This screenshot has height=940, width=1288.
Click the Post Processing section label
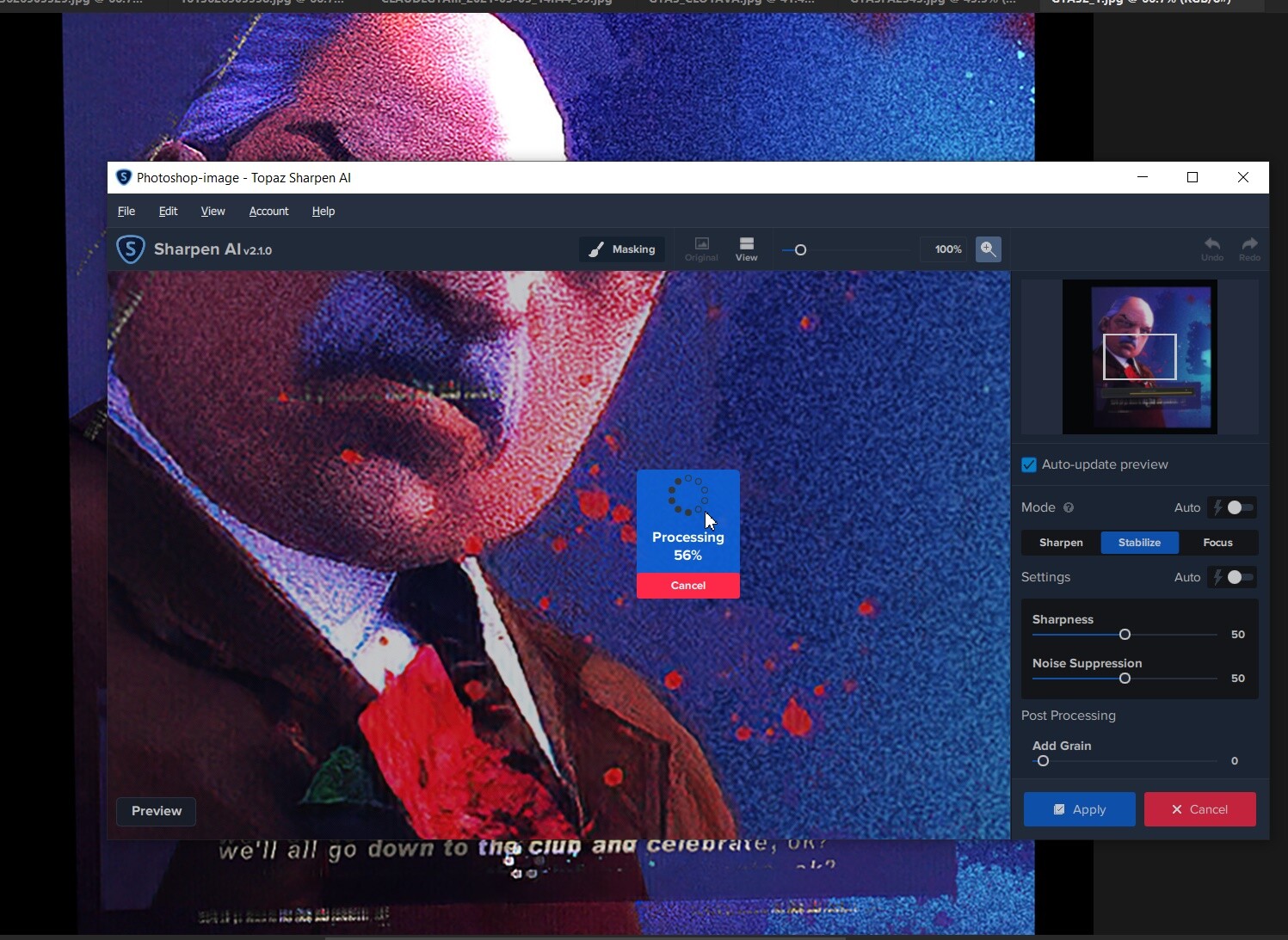pos(1069,716)
